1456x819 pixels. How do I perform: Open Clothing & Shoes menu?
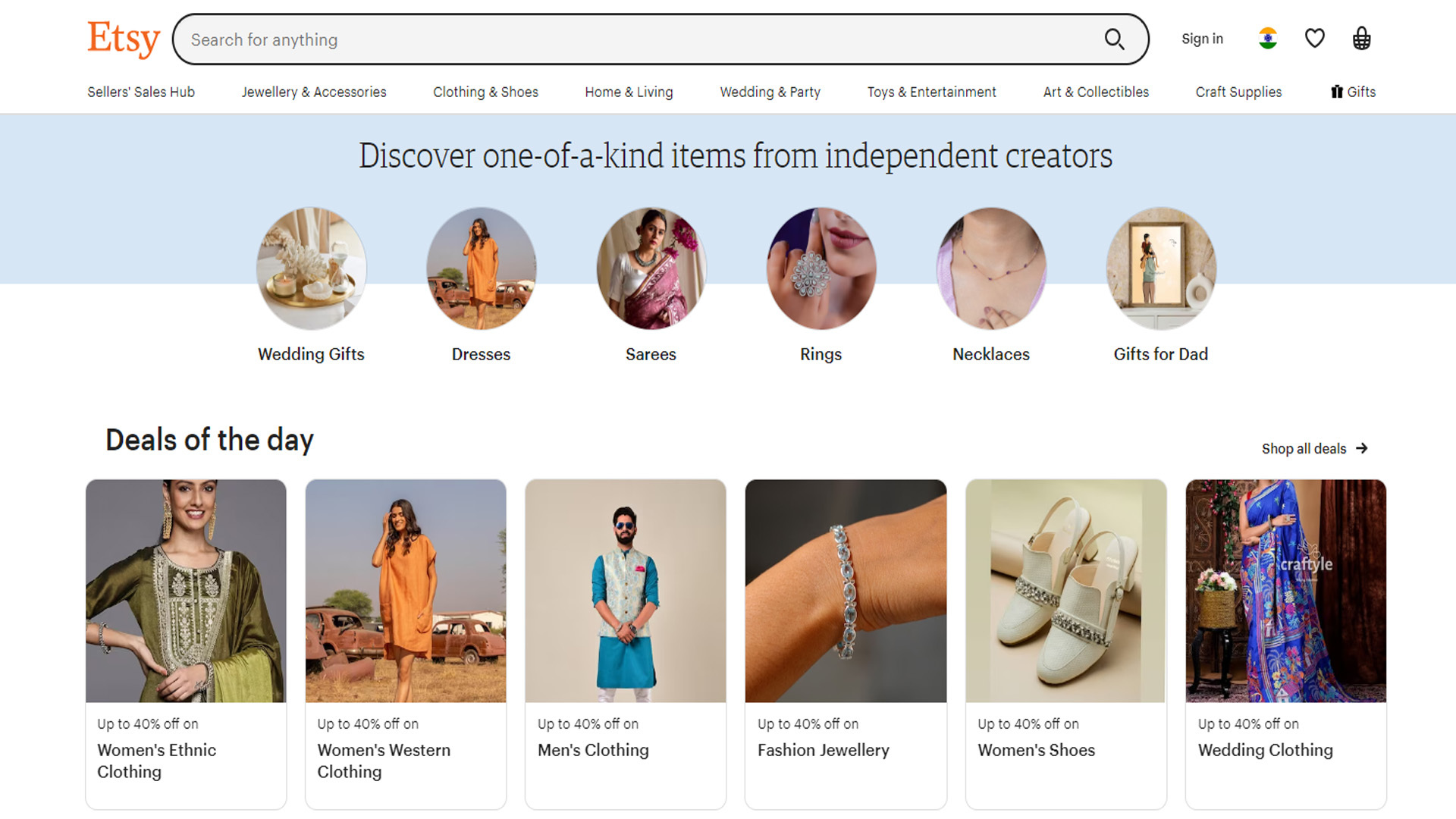tap(485, 92)
